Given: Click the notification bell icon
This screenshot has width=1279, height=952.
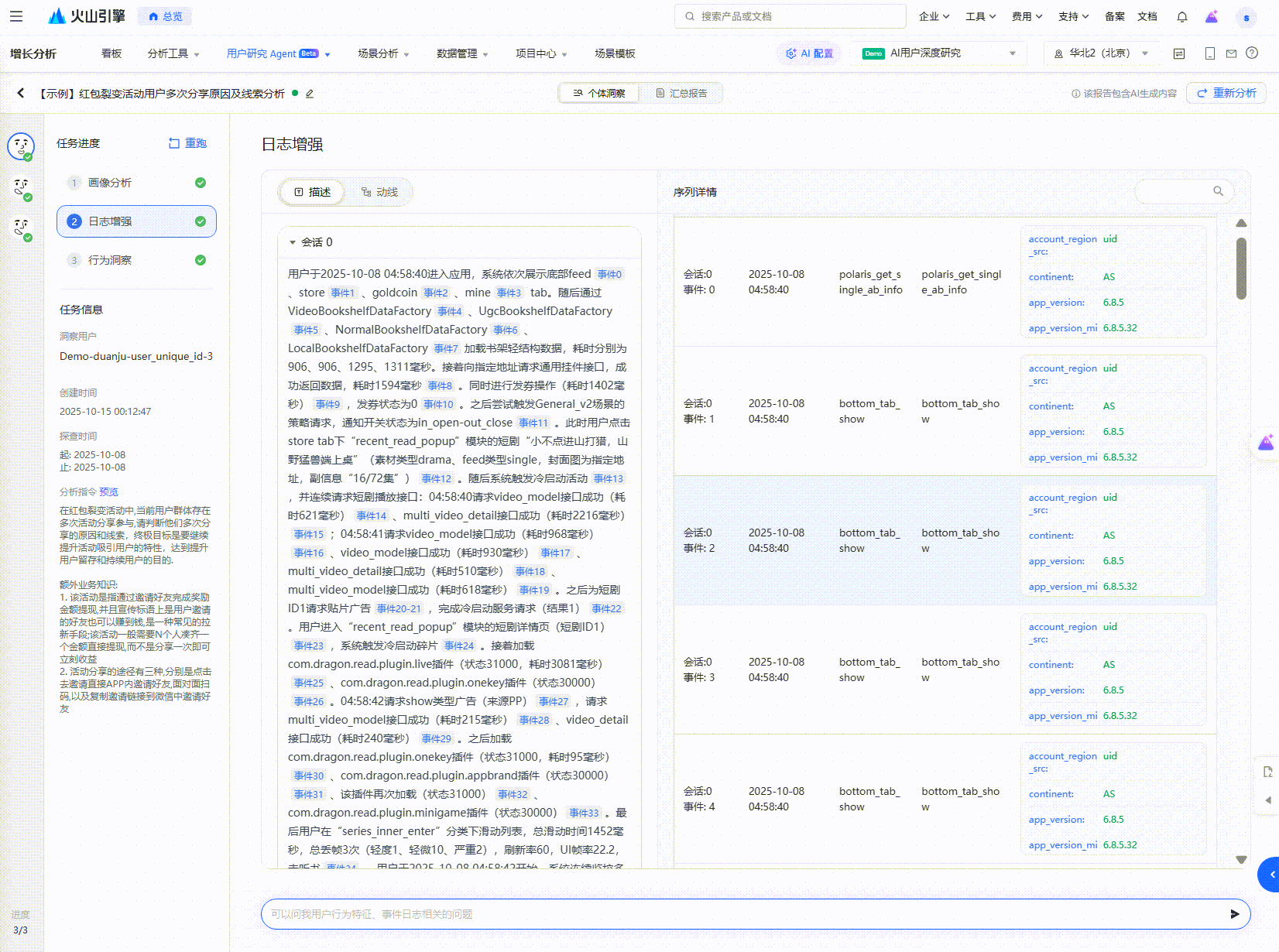Looking at the screenshot, I should tap(1181, 16).
